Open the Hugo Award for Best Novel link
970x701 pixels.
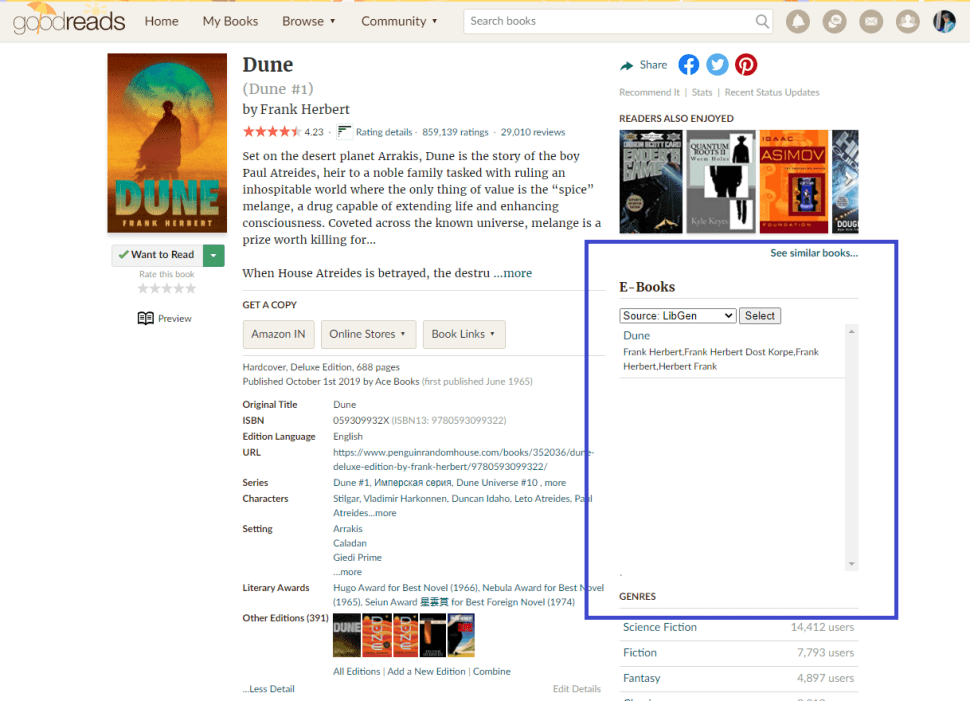tap(405, 588)
